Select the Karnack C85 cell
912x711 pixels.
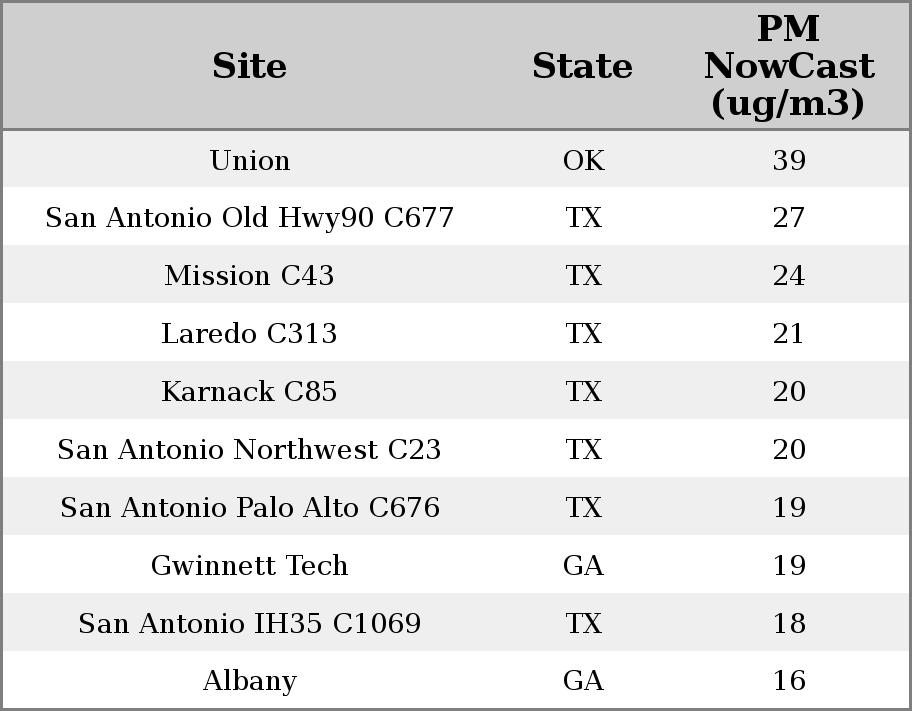click(249, 391)
